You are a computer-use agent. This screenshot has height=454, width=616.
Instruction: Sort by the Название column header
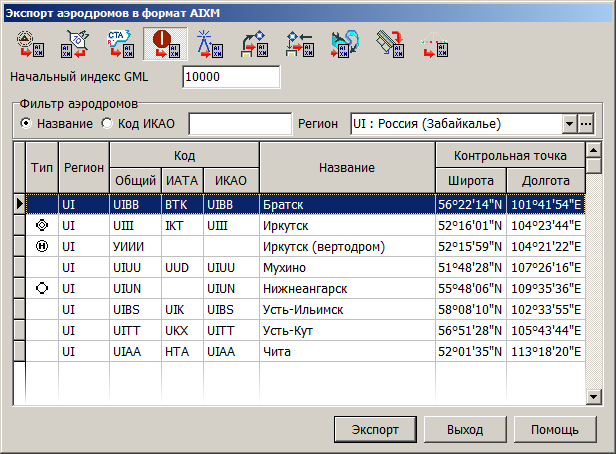tap(347, 167)
